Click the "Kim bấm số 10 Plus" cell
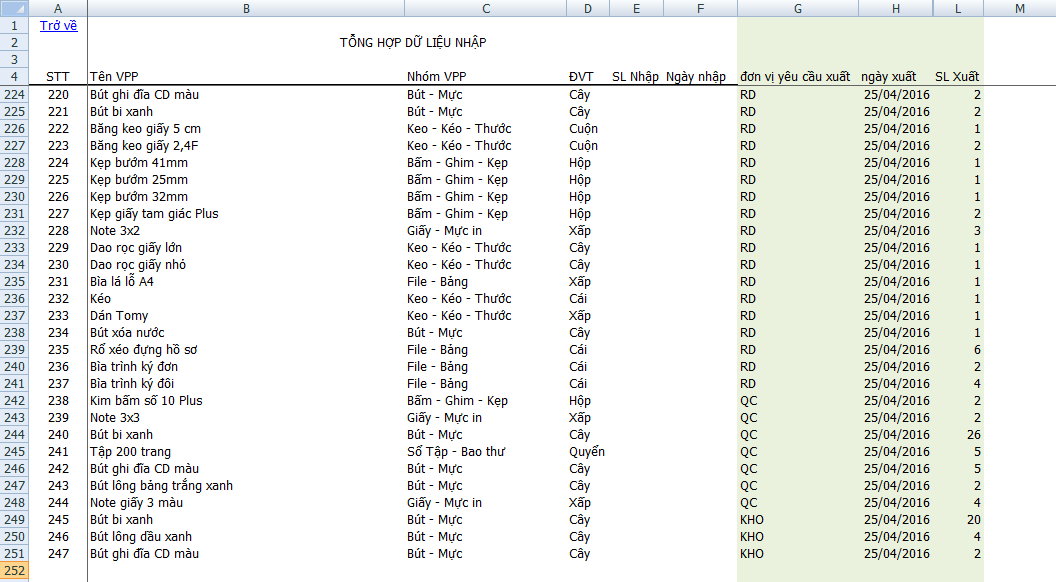The width and height of the screenshot is (1056, 582). [x=146, y=401]
